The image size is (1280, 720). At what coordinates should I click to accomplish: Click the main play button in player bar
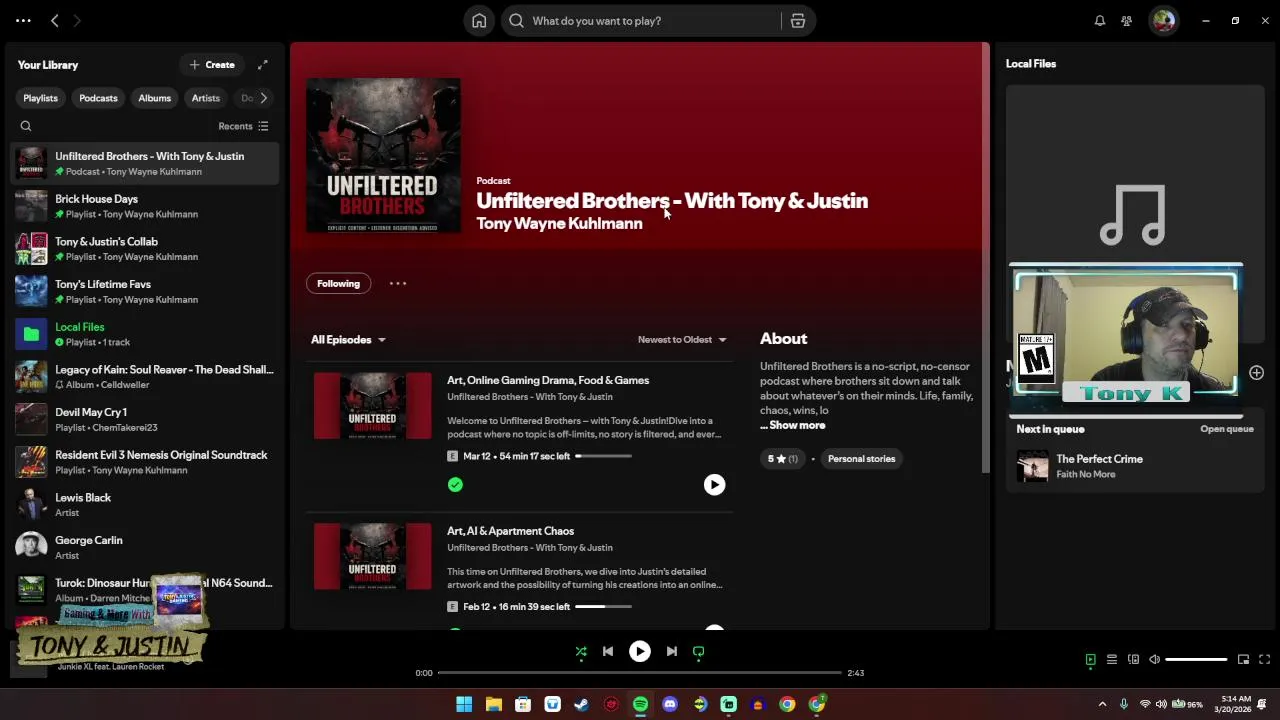(640, 652)
